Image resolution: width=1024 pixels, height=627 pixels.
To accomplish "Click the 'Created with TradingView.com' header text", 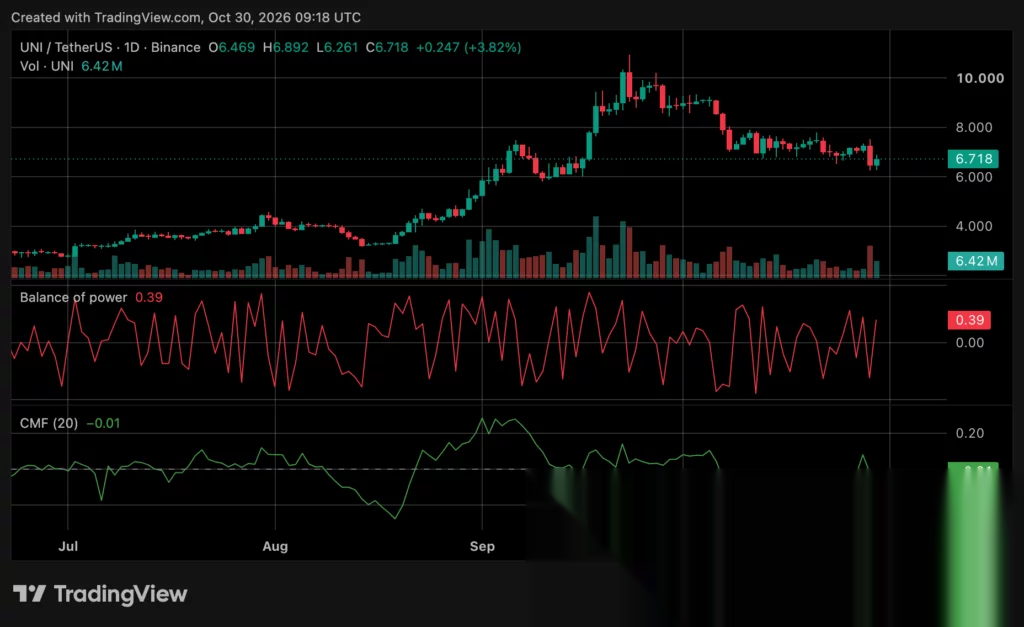I will [185, 18].
